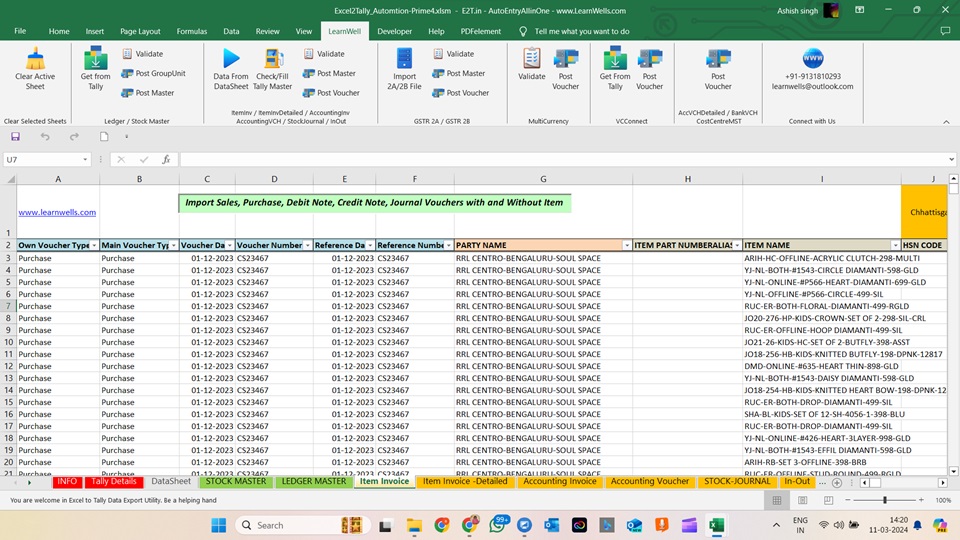Open the Voucher Number column filter dropdown

click(x=306, y=245)
